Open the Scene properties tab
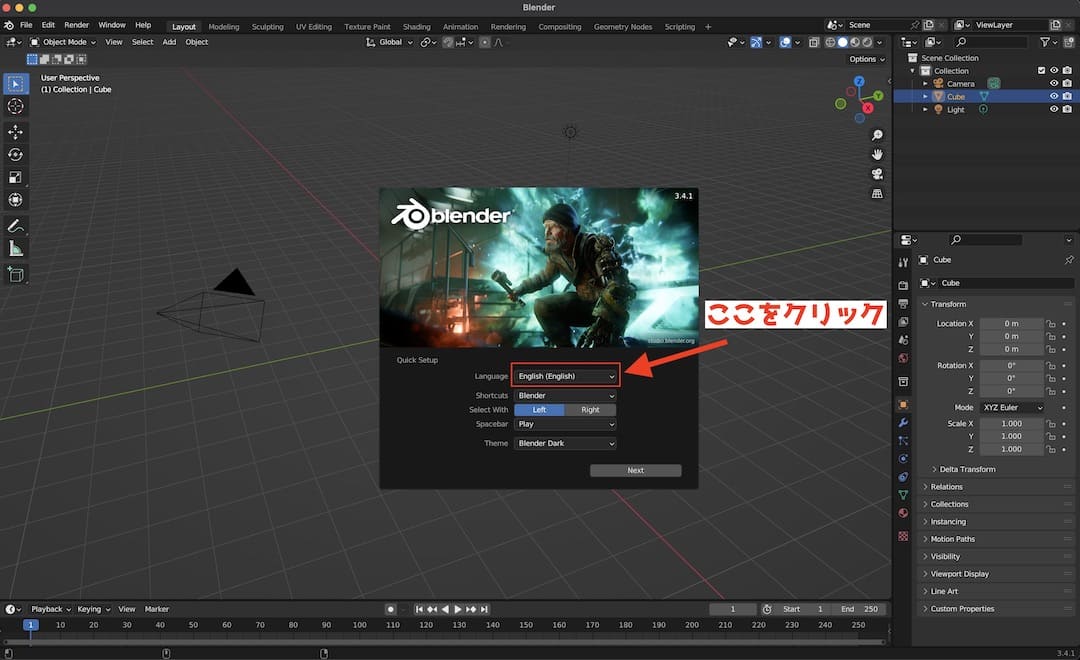The image size is (1080, 660). (903, 340)
